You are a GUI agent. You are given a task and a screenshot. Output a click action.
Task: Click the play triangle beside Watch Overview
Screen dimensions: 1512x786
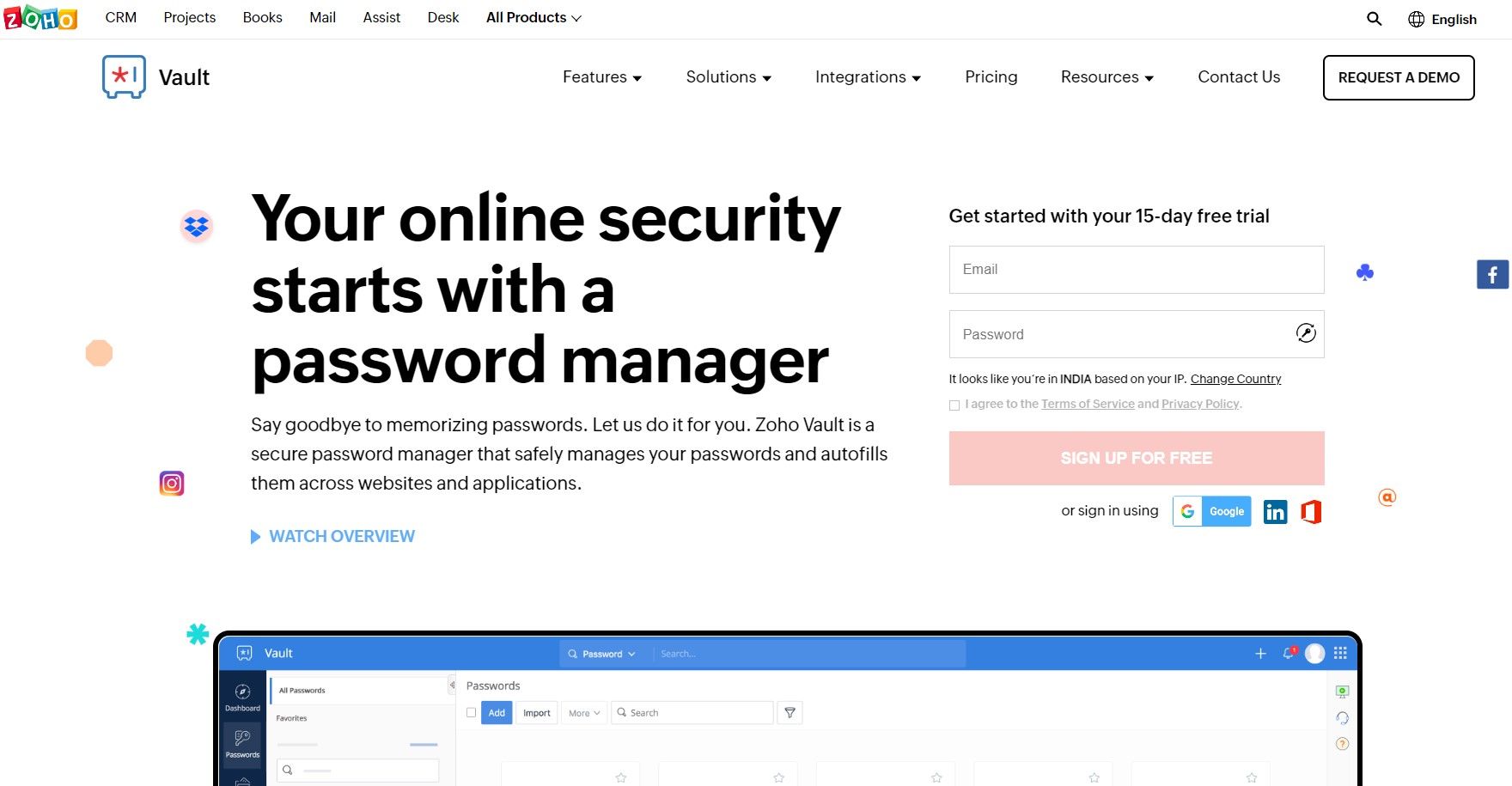255,537
